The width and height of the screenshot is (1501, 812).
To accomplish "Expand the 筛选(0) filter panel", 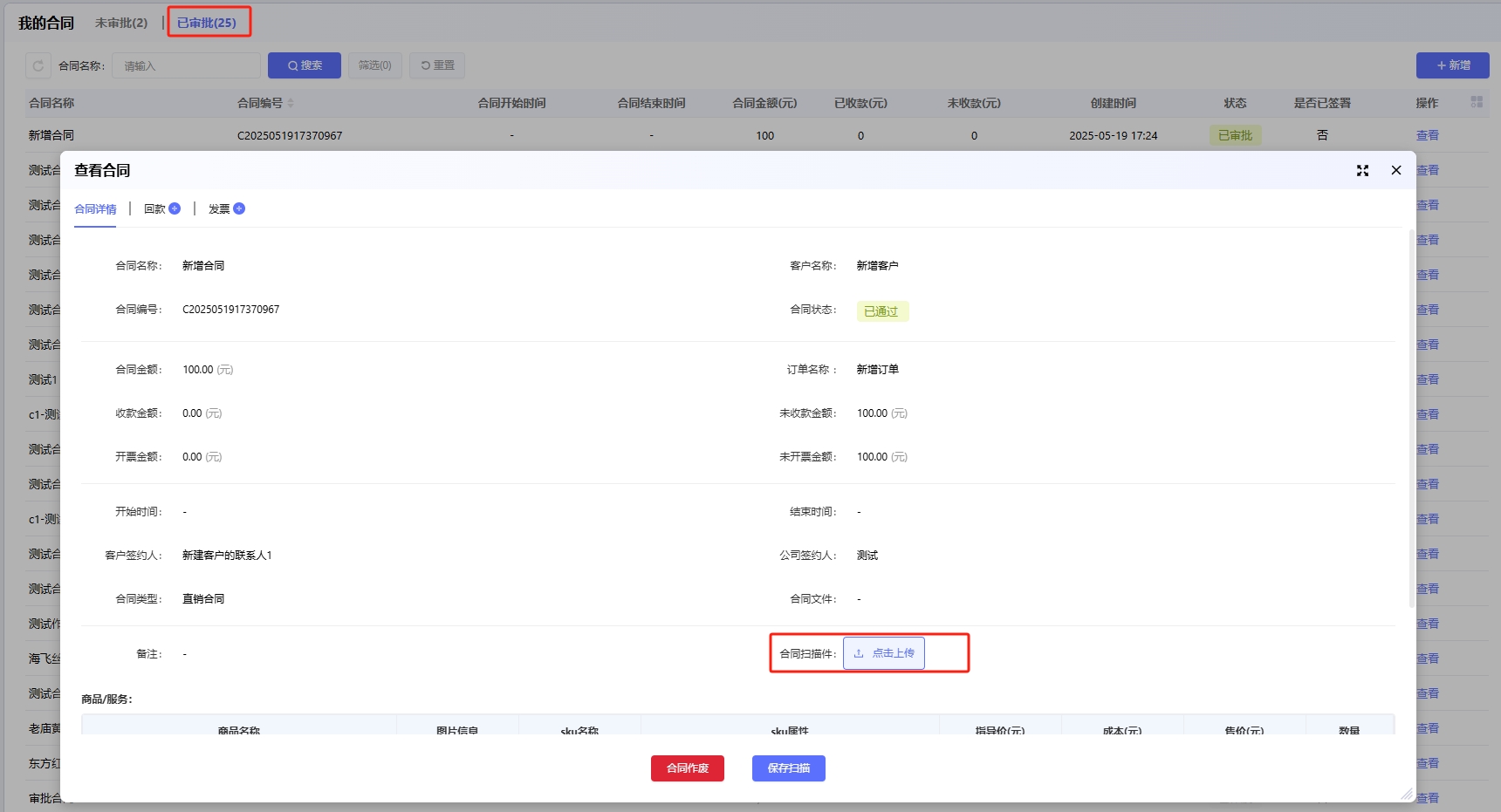I will click(x=375, y=65).
